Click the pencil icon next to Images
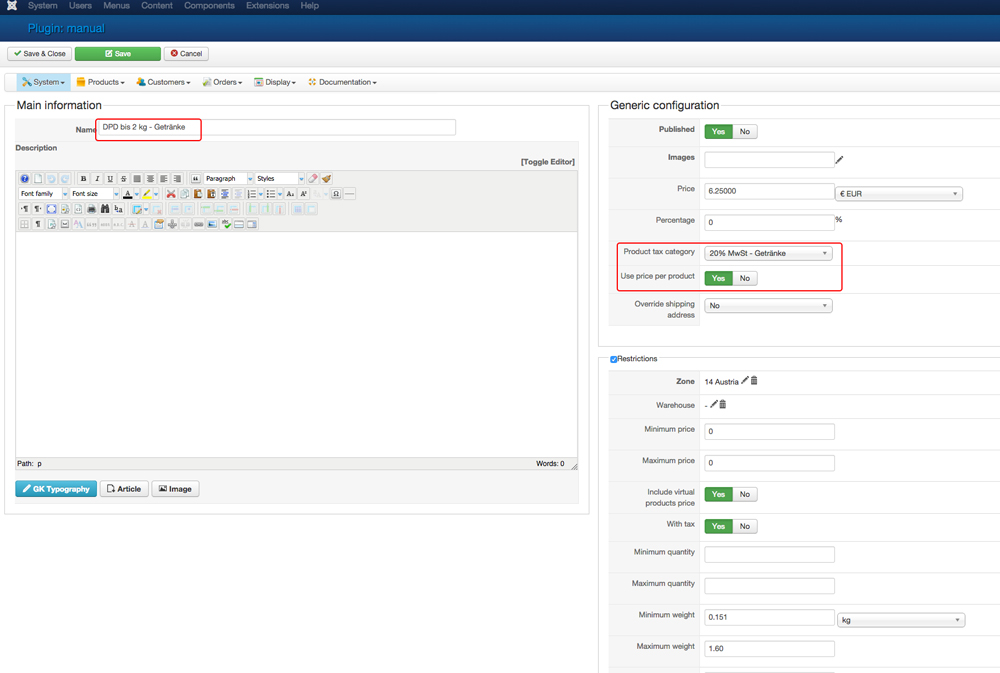 pos(839,159)
